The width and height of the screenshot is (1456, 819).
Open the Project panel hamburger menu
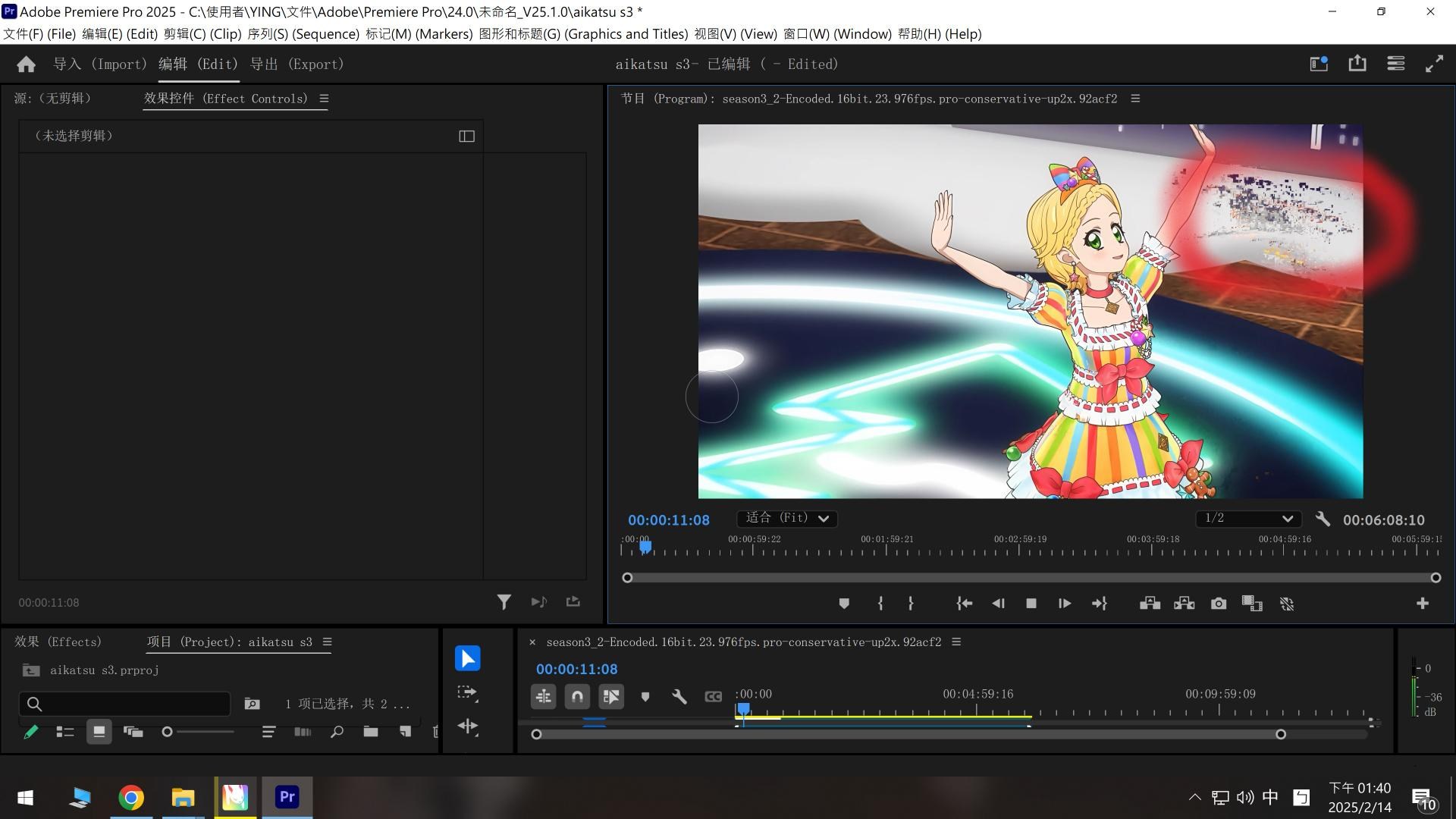[x=327, y=642]
